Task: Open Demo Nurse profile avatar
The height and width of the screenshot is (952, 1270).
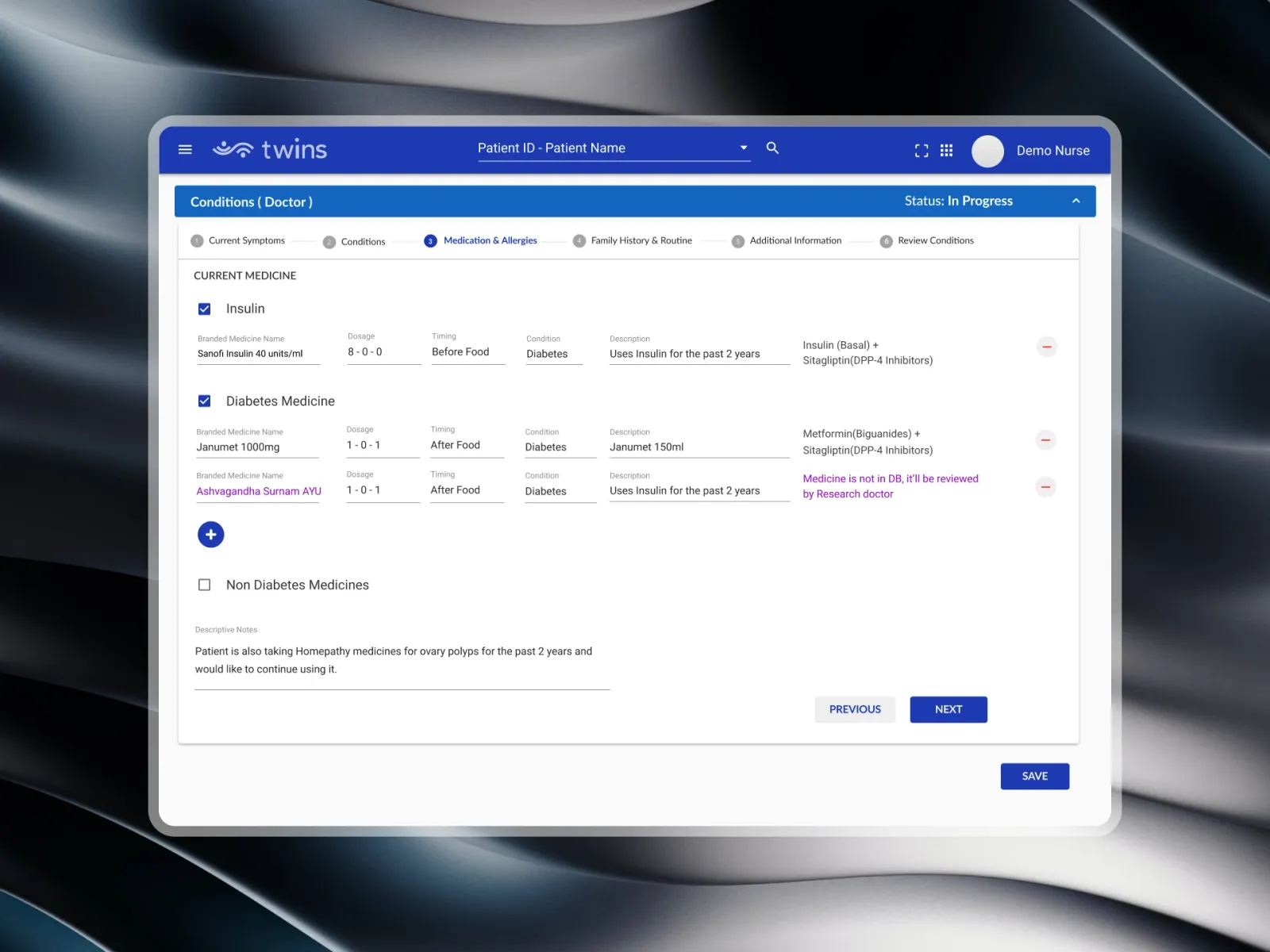Action: click(988, 151)
